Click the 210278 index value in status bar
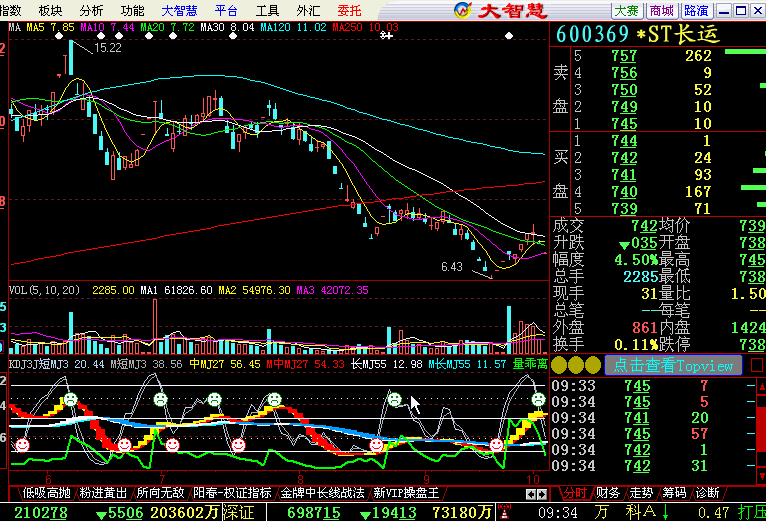The image size is (766, 522). click(41, 513)
